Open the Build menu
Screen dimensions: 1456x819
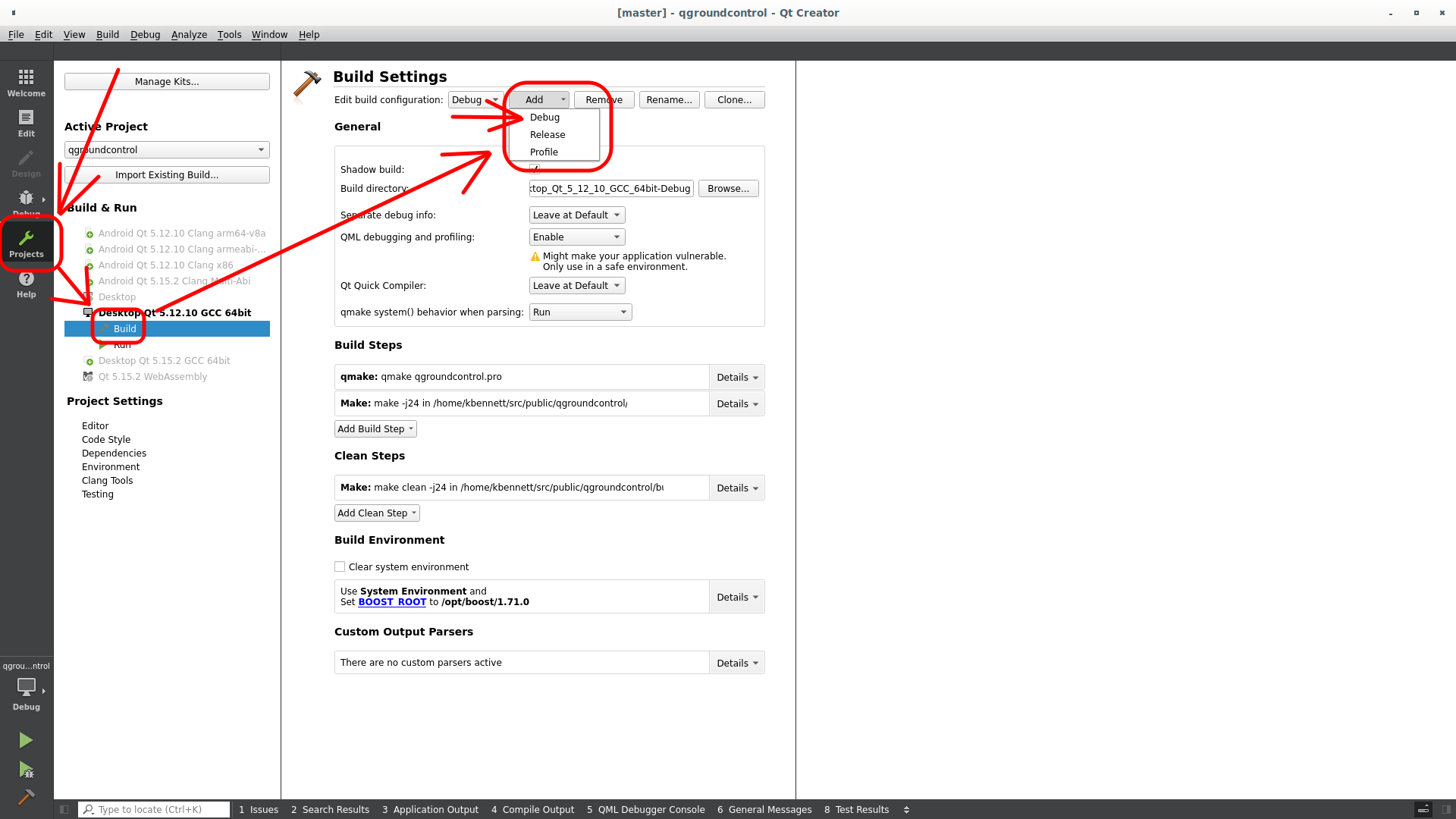point(107,34)
